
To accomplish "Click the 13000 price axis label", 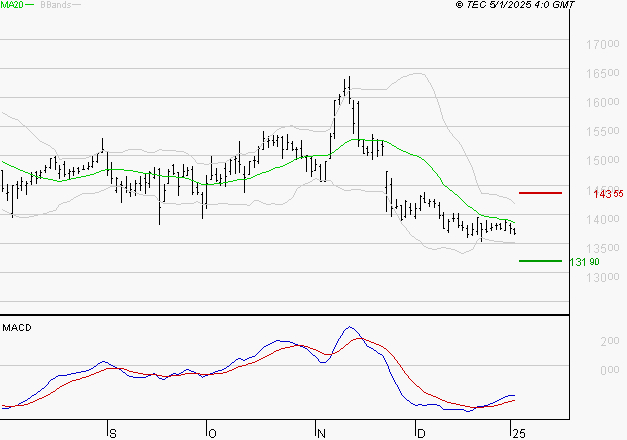I will point(603,277).
